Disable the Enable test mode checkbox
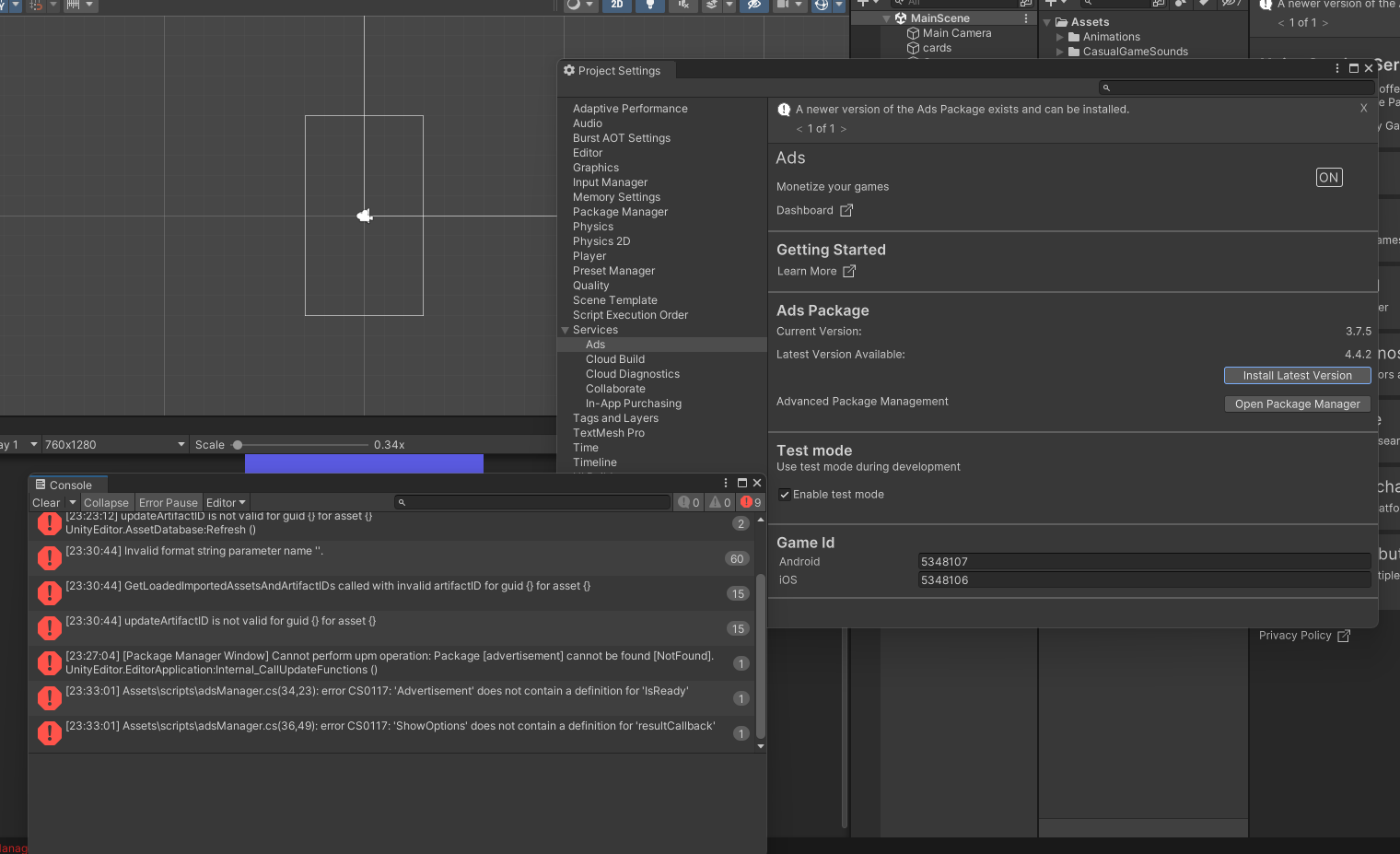Screen dimensions: 1400x854 click(785, 495)
